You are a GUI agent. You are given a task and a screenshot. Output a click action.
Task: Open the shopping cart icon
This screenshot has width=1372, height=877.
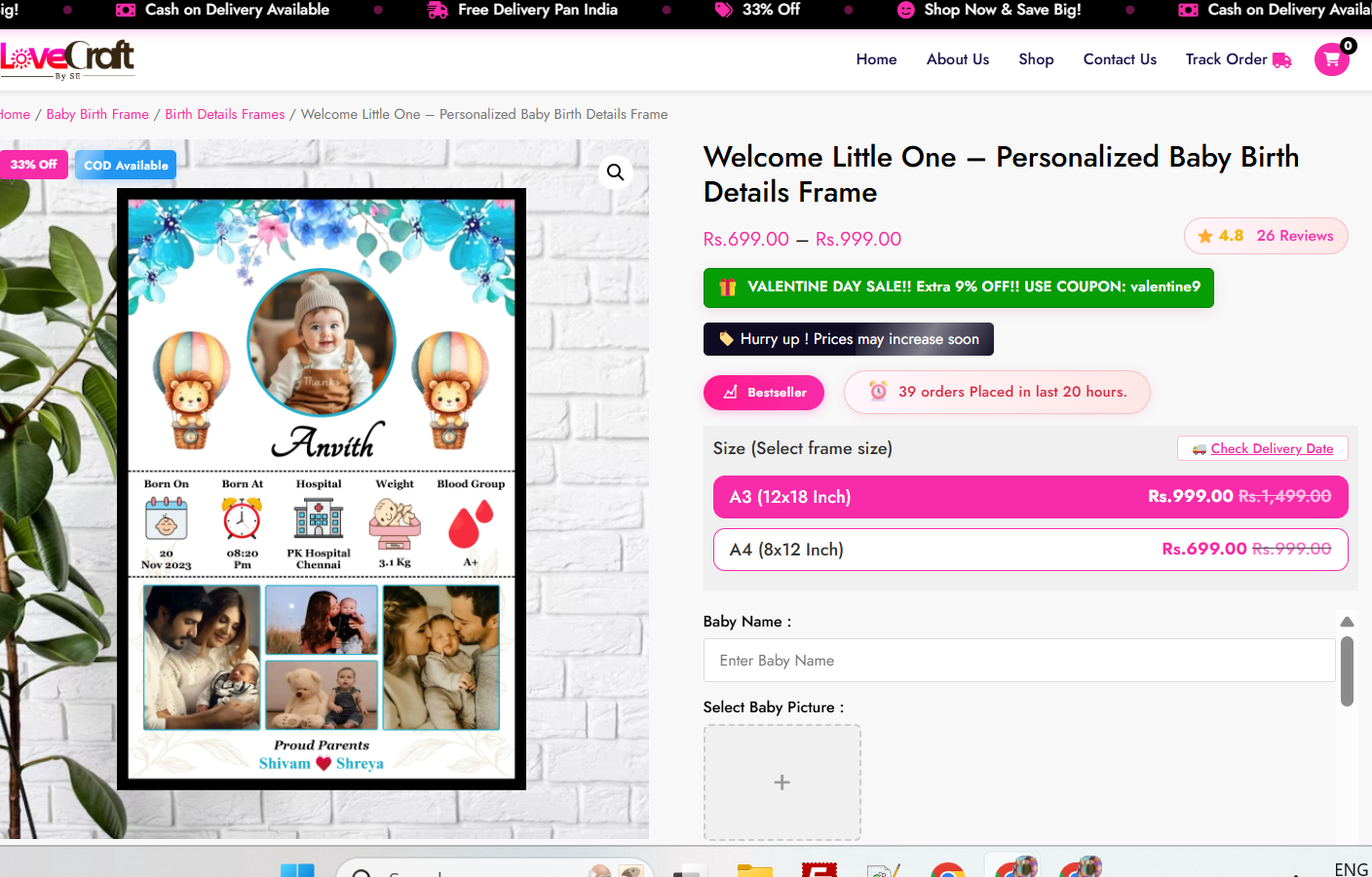1331,59
